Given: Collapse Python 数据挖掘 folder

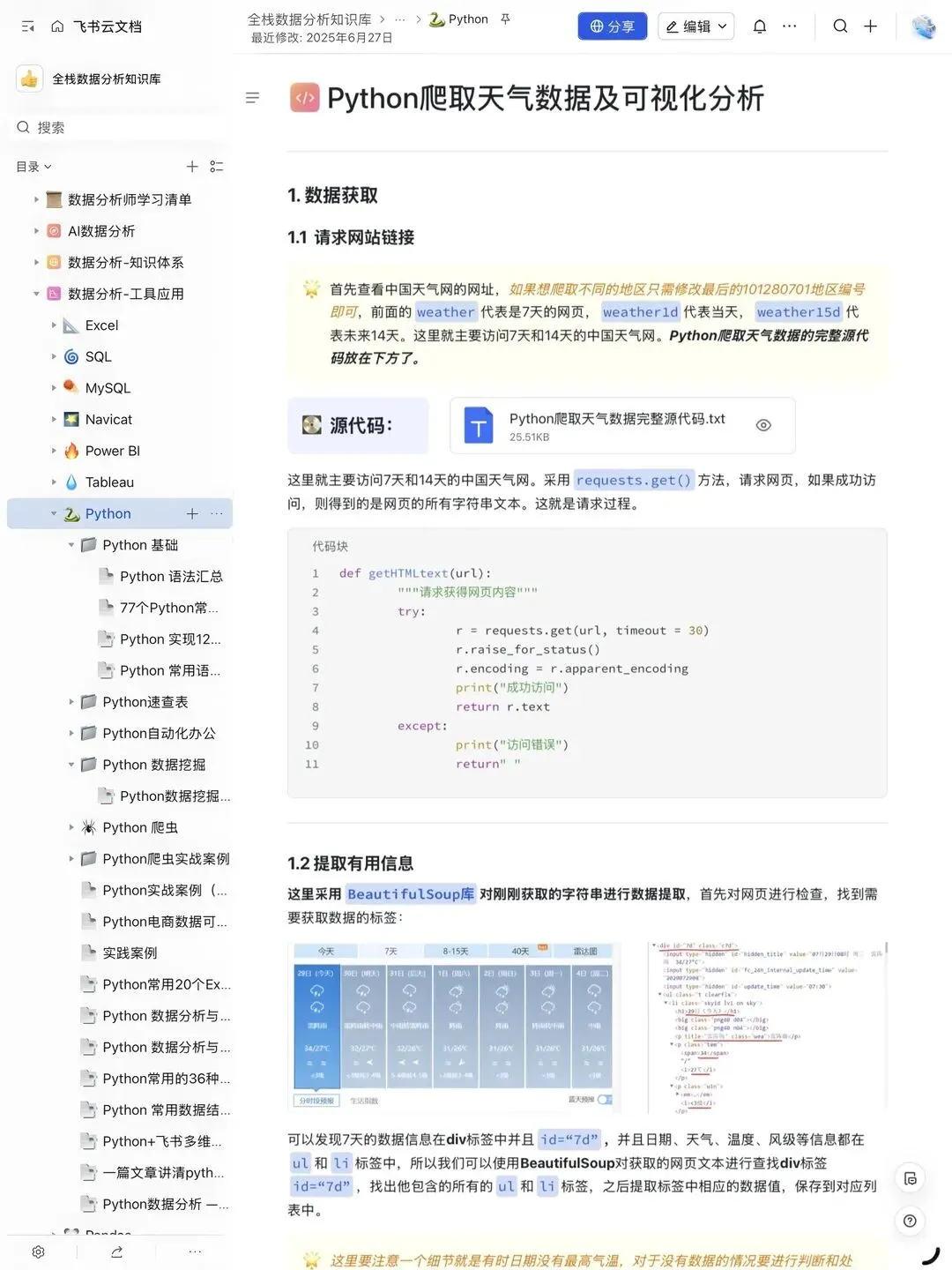Looking at the screenshot, I should tap(71, 765).
